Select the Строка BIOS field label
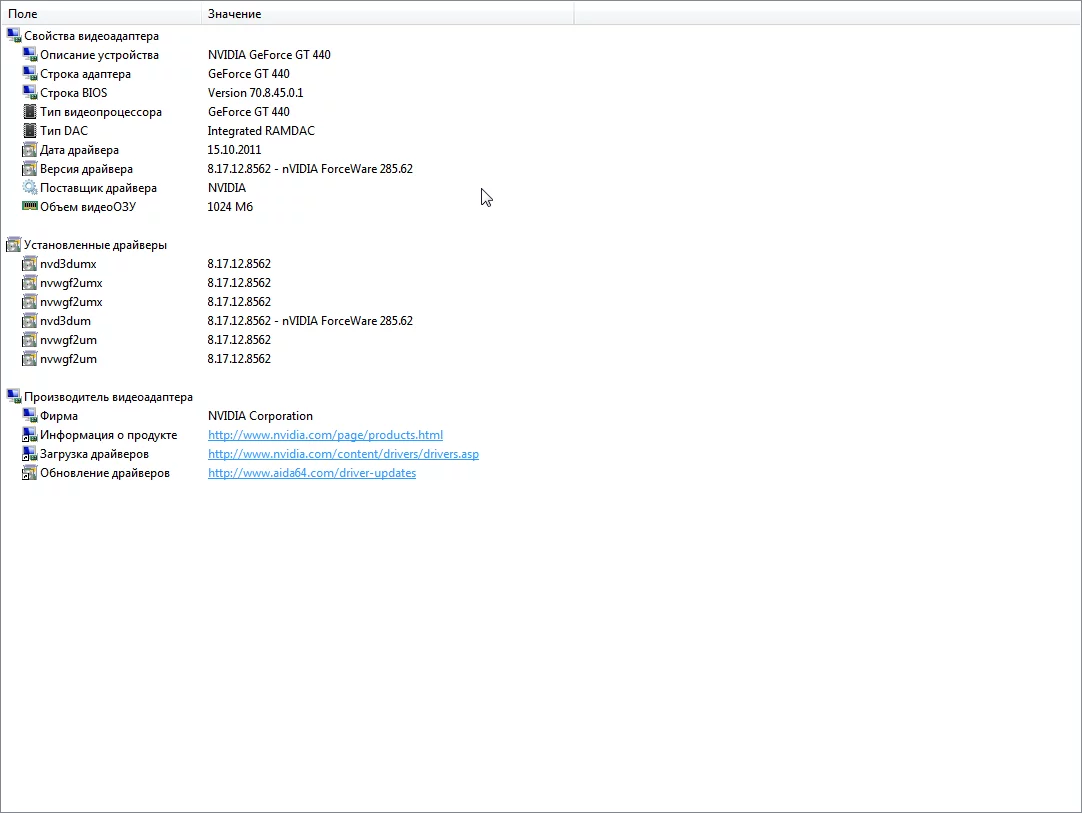 (74, 92)
